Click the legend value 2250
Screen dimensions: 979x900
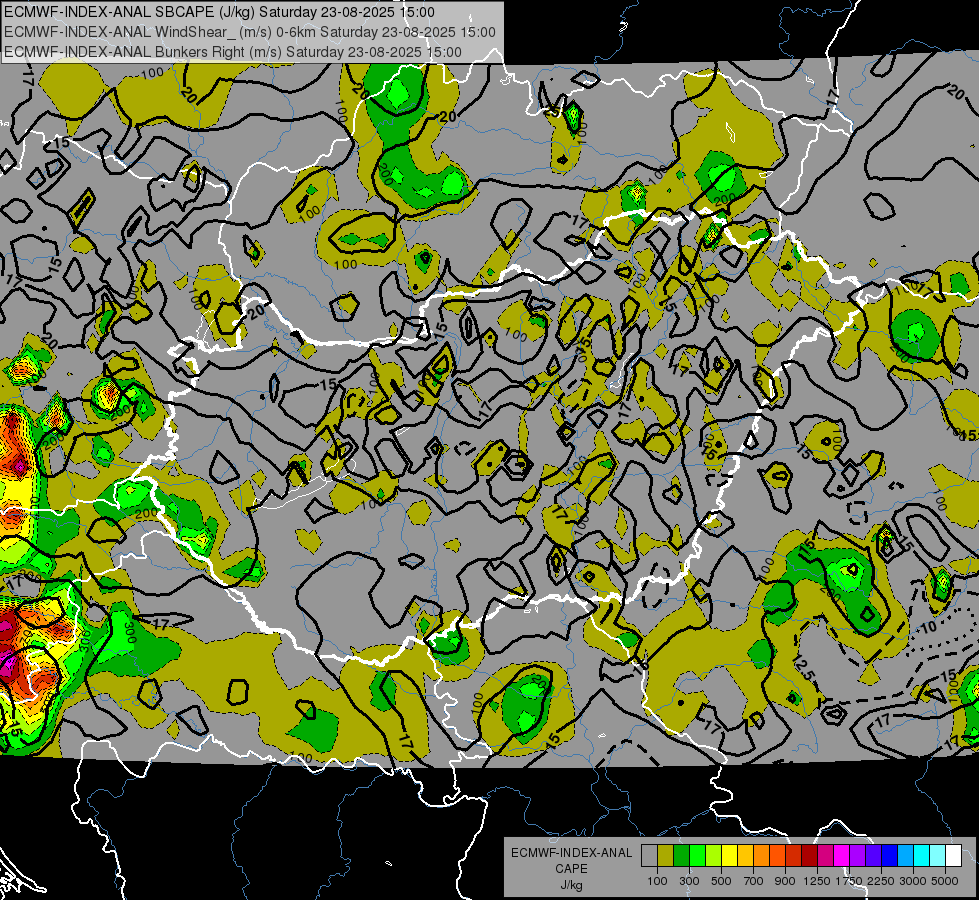pyautogui.click(x=882, y=881)
